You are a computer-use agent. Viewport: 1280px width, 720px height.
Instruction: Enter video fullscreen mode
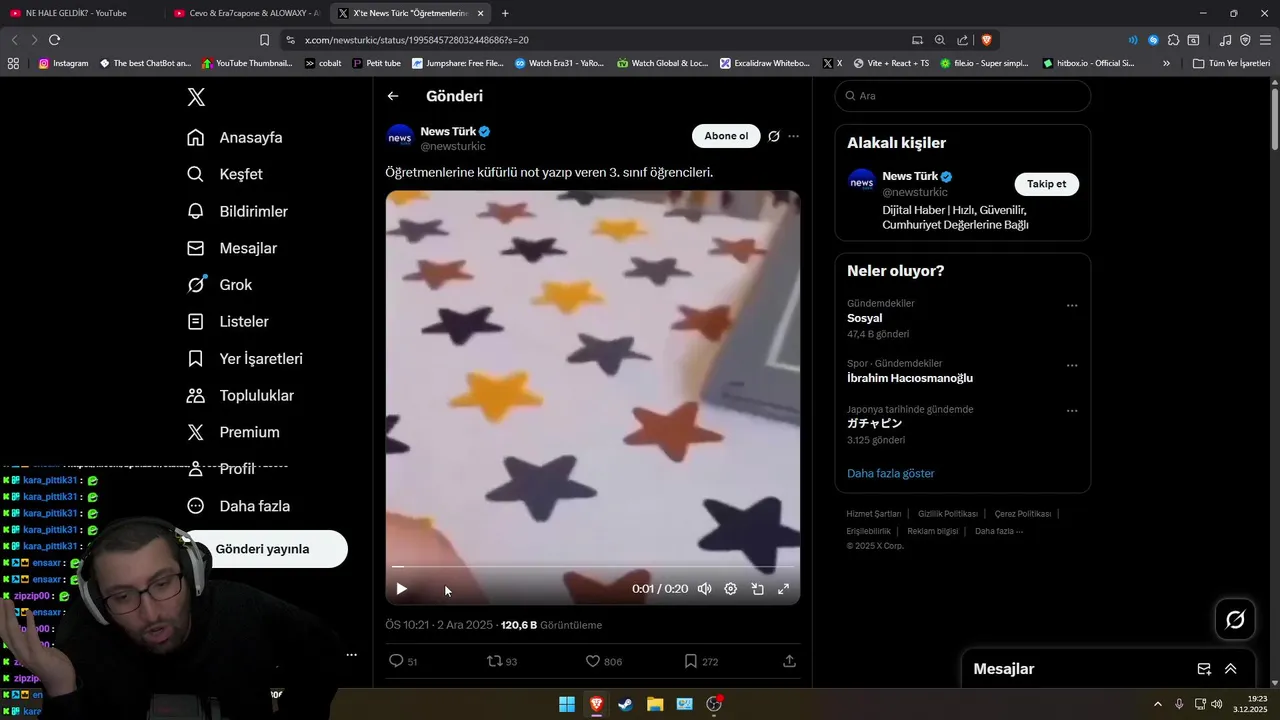click(x=783, y=589)
